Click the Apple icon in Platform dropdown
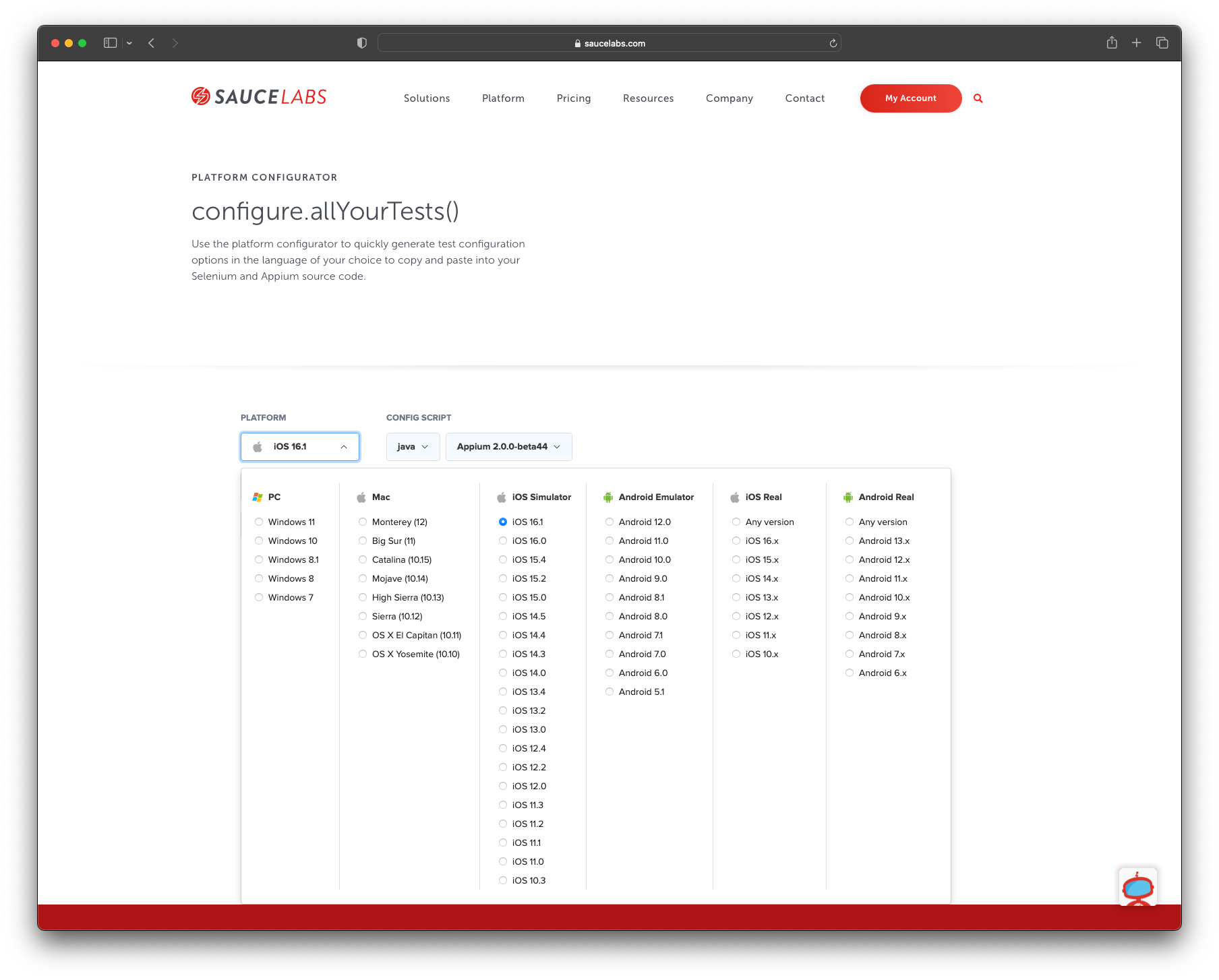The image size is (1219, 980). 258,447
